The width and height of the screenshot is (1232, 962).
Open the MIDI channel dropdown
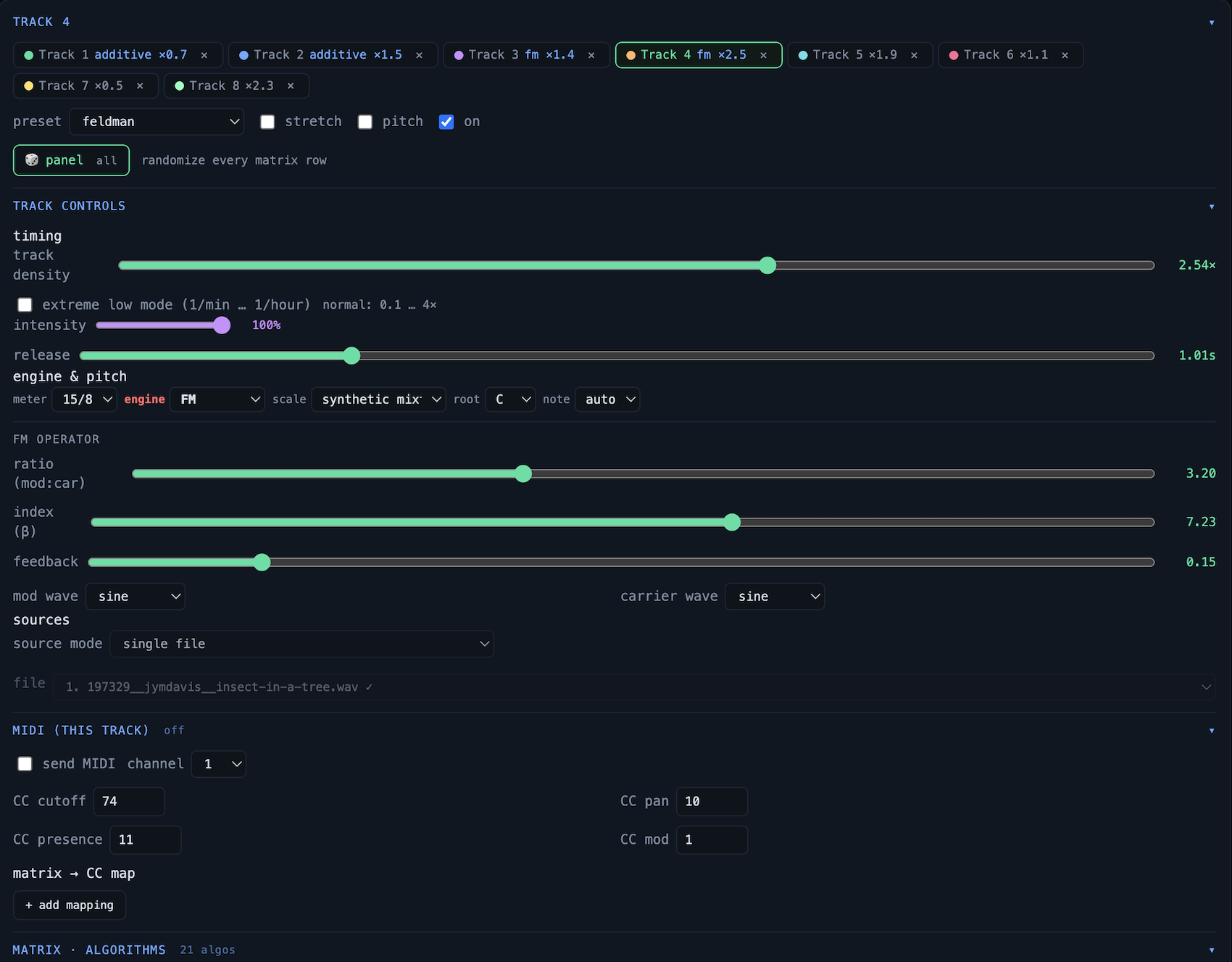click(x=219, y=764)
